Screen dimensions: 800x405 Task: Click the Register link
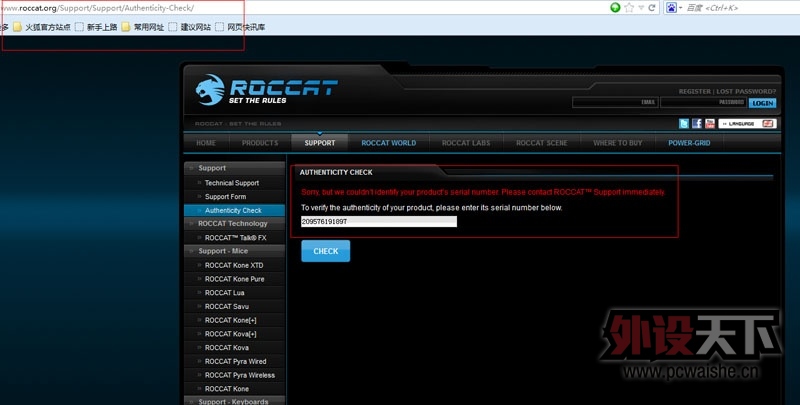(x=694, y=91)
